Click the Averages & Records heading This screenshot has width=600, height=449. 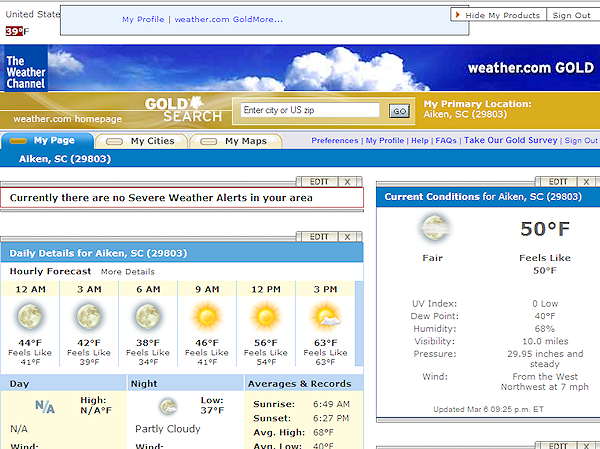pos(299,384)
